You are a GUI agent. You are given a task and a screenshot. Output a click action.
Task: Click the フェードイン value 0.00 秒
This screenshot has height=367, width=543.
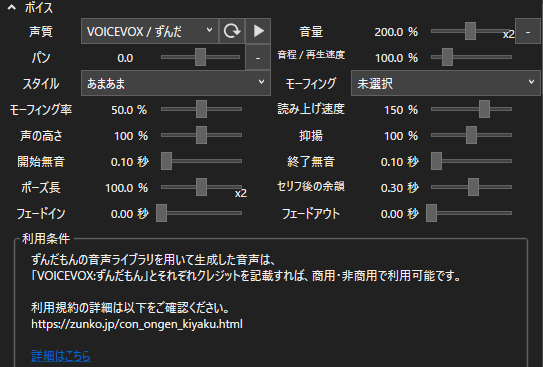130,214
